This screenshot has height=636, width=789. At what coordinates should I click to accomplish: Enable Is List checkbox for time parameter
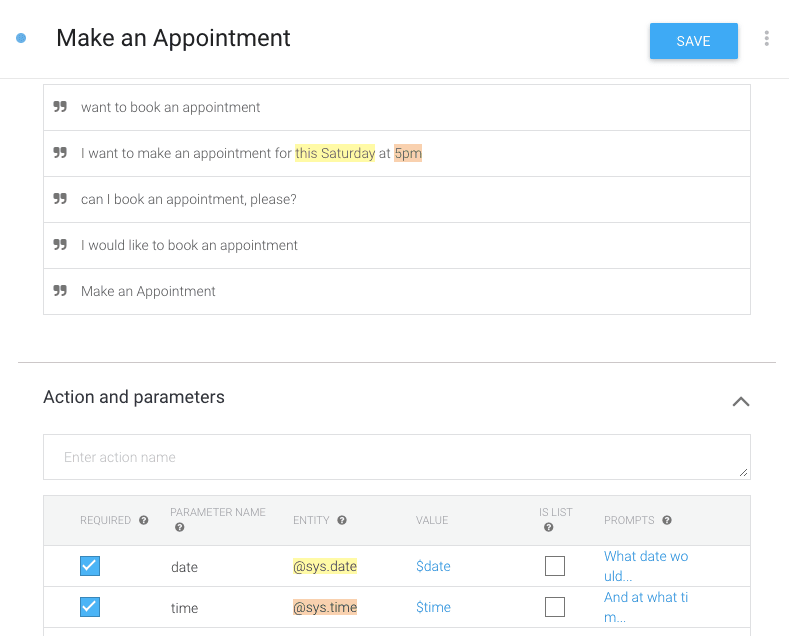coord(555,607)
